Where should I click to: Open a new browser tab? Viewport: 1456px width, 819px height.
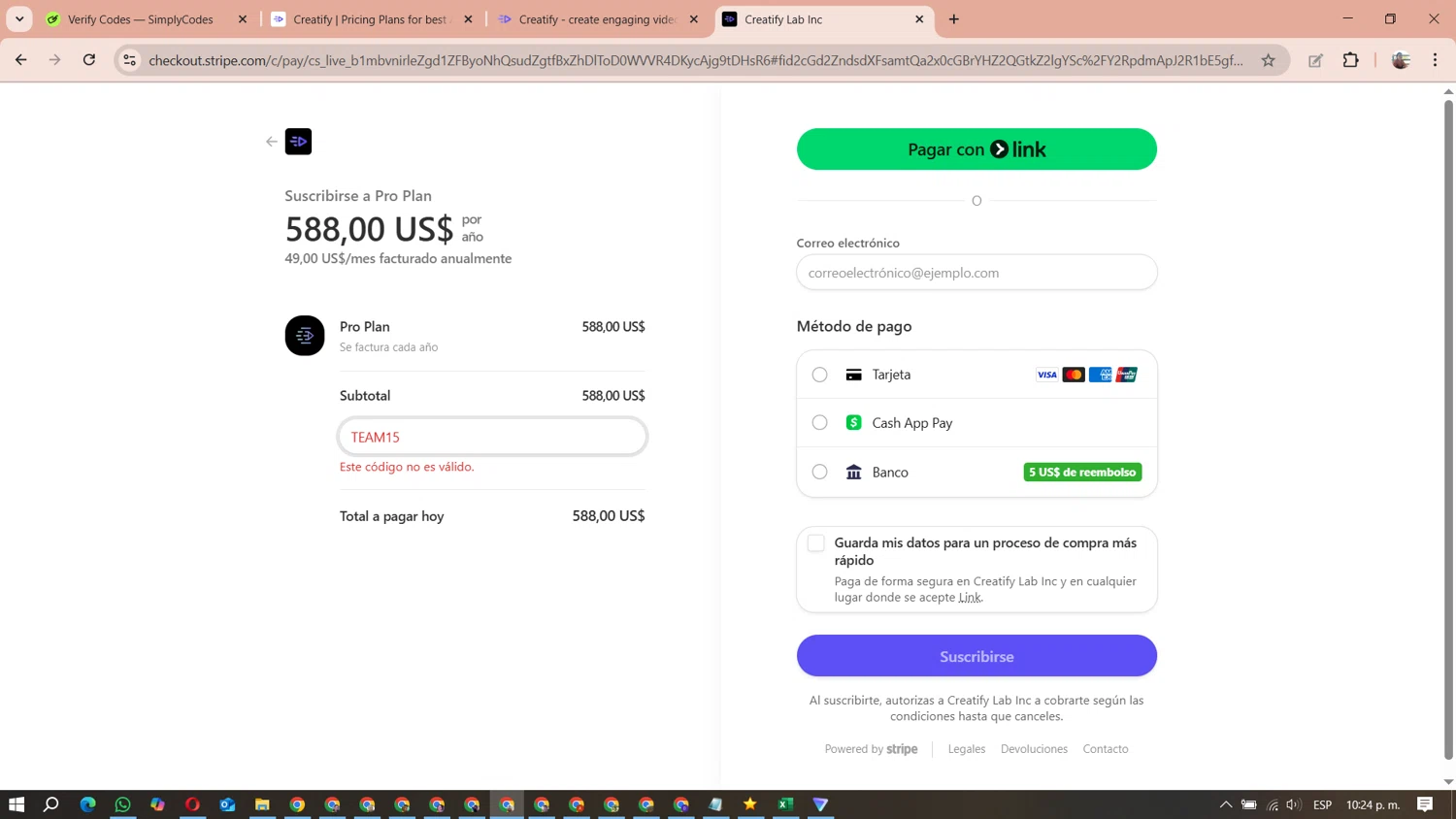pos(954,19)
